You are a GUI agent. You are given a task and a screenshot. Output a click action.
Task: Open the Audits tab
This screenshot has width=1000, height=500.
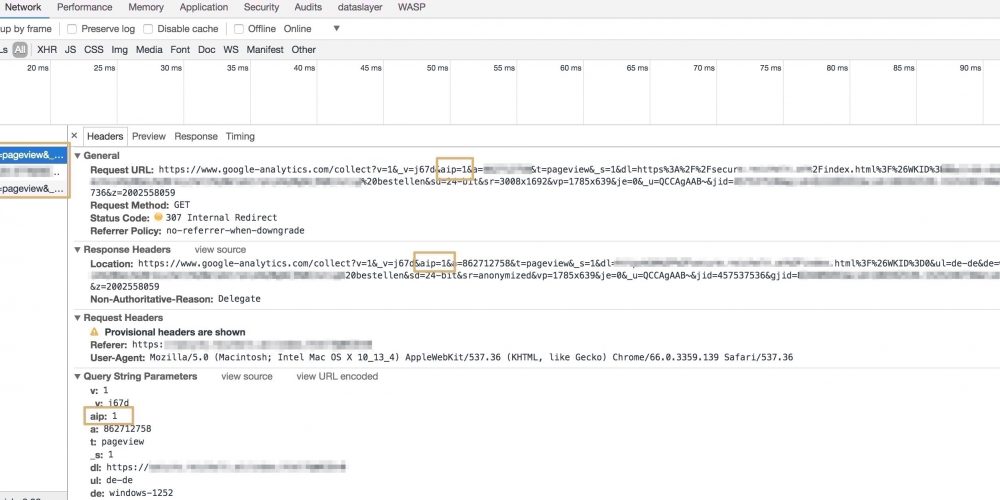tap(308, 8)
